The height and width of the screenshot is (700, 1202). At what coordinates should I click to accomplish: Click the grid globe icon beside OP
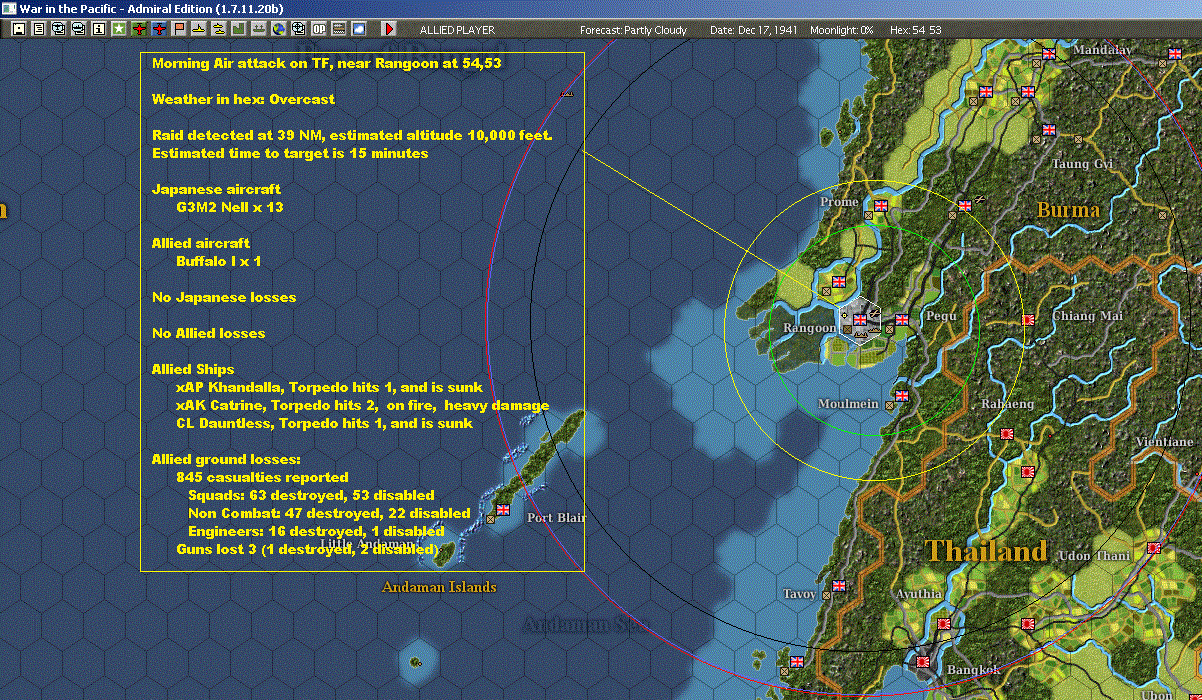pos(299,29)
